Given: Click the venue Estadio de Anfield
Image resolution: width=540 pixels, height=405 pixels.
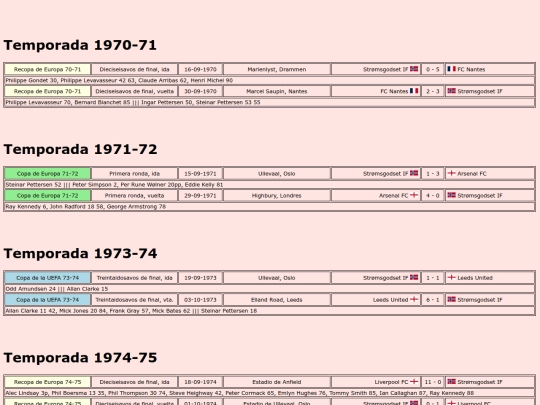Looking at the screenshot, I should tap(277, 382).
